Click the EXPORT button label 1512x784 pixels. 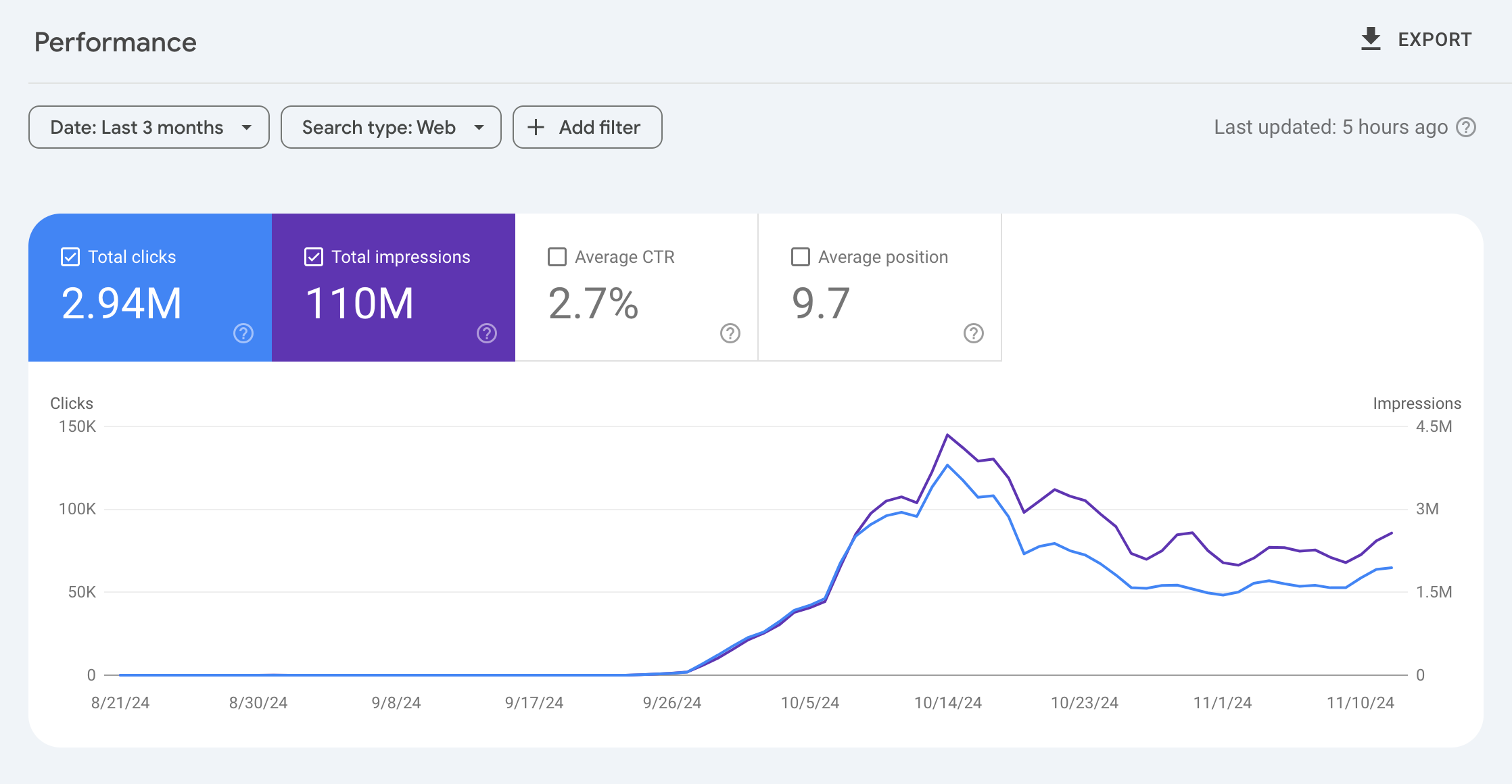(1434, 39)
